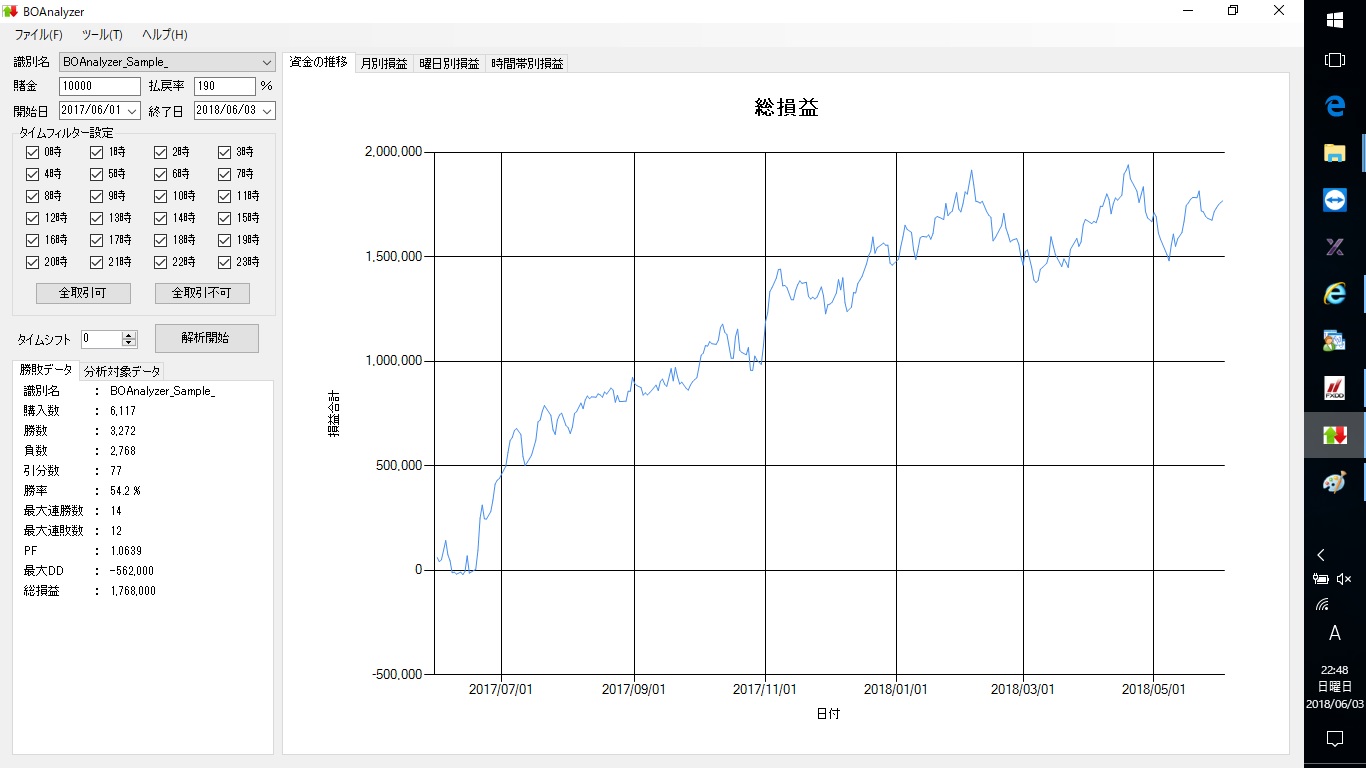The image size is (1366, 768).
Task: Open the 識別名 dropdown list
Action: pyautogui.click(x=266, y=62)
